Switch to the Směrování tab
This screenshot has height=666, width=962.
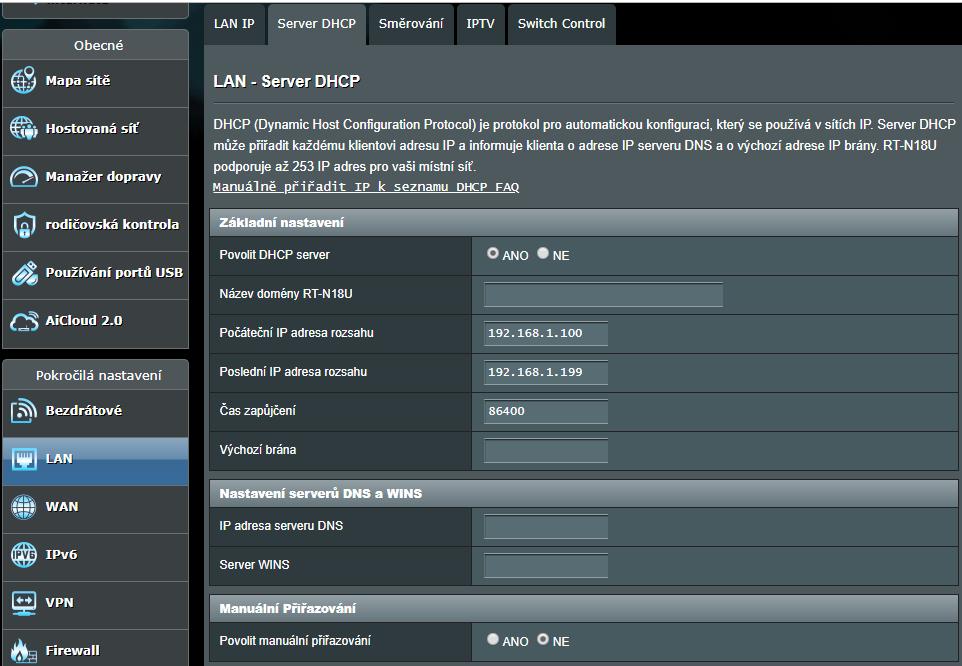[x=410, y=24]
